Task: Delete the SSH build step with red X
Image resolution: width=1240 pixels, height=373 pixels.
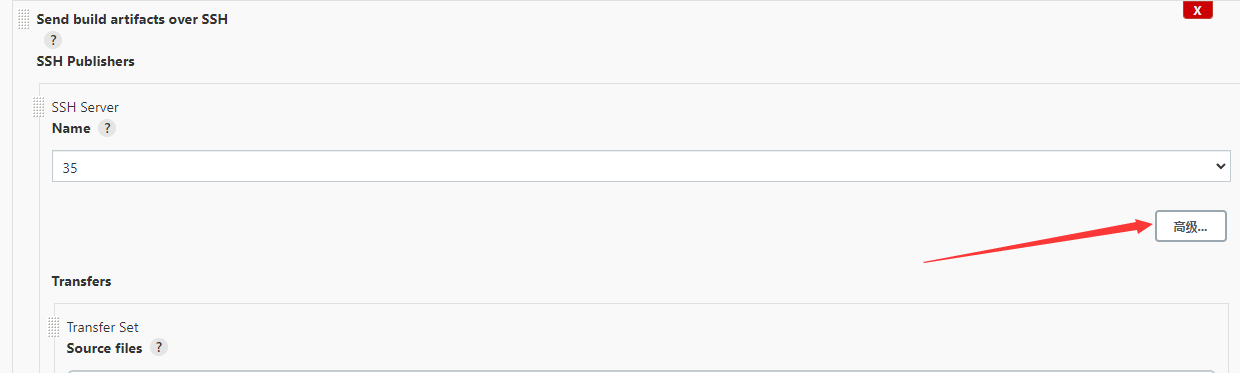Action: [x=1198, y=10]
